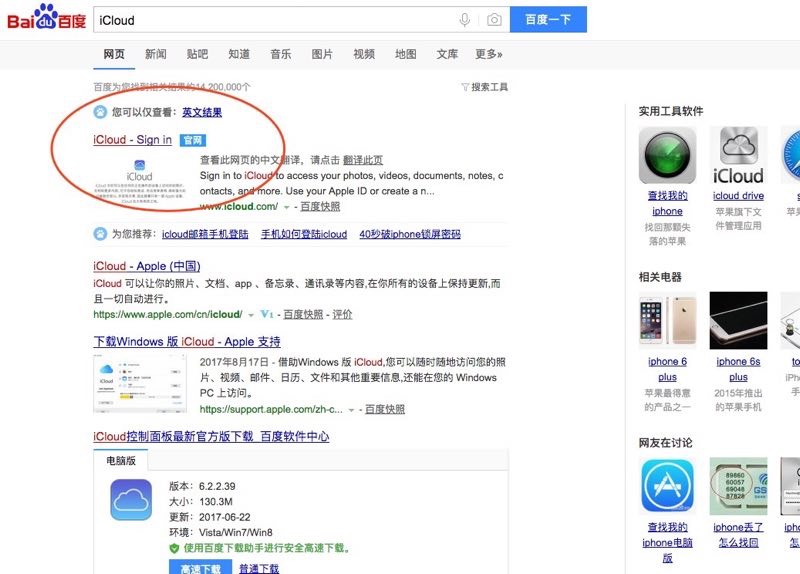Open 搜索工具 filter options
Viewport: 800px width, 574px height.
485,87
